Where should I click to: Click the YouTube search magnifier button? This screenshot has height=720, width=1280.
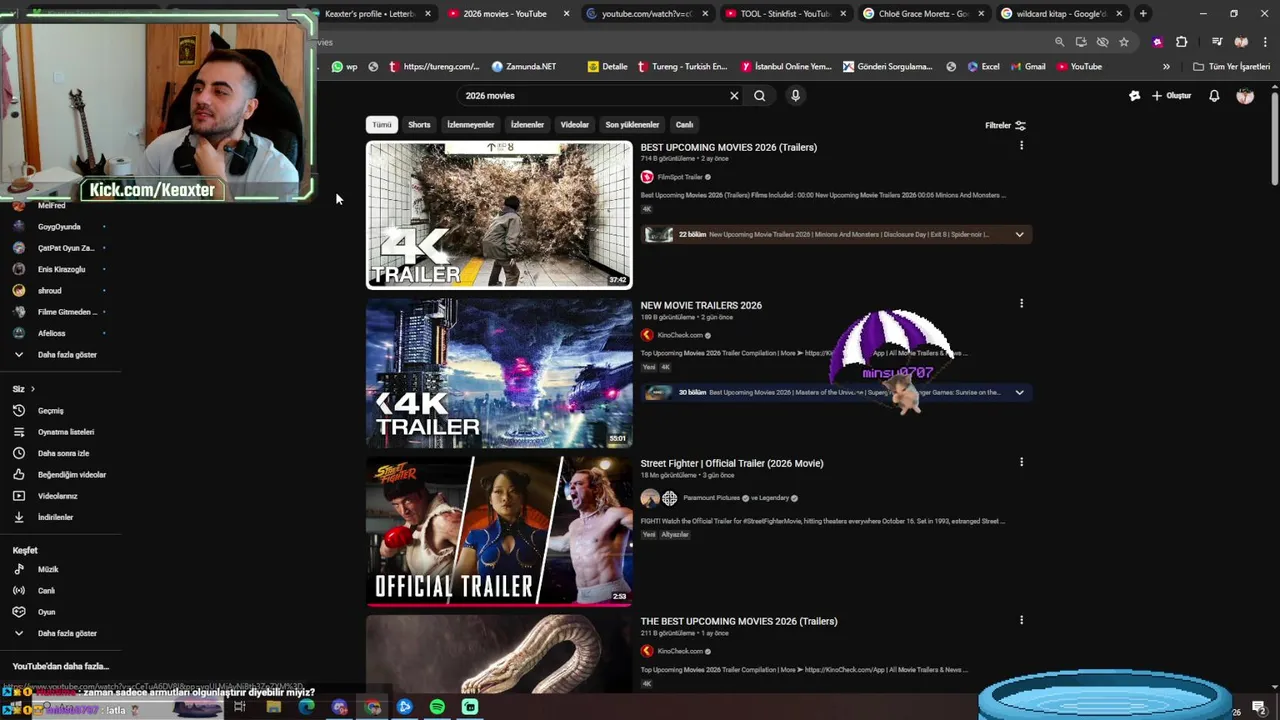click(x=760, y=96)
